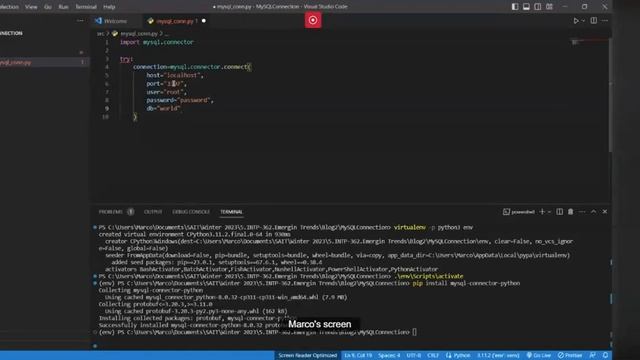
Task: Start the Go Live server
Action: click(538, 356)
